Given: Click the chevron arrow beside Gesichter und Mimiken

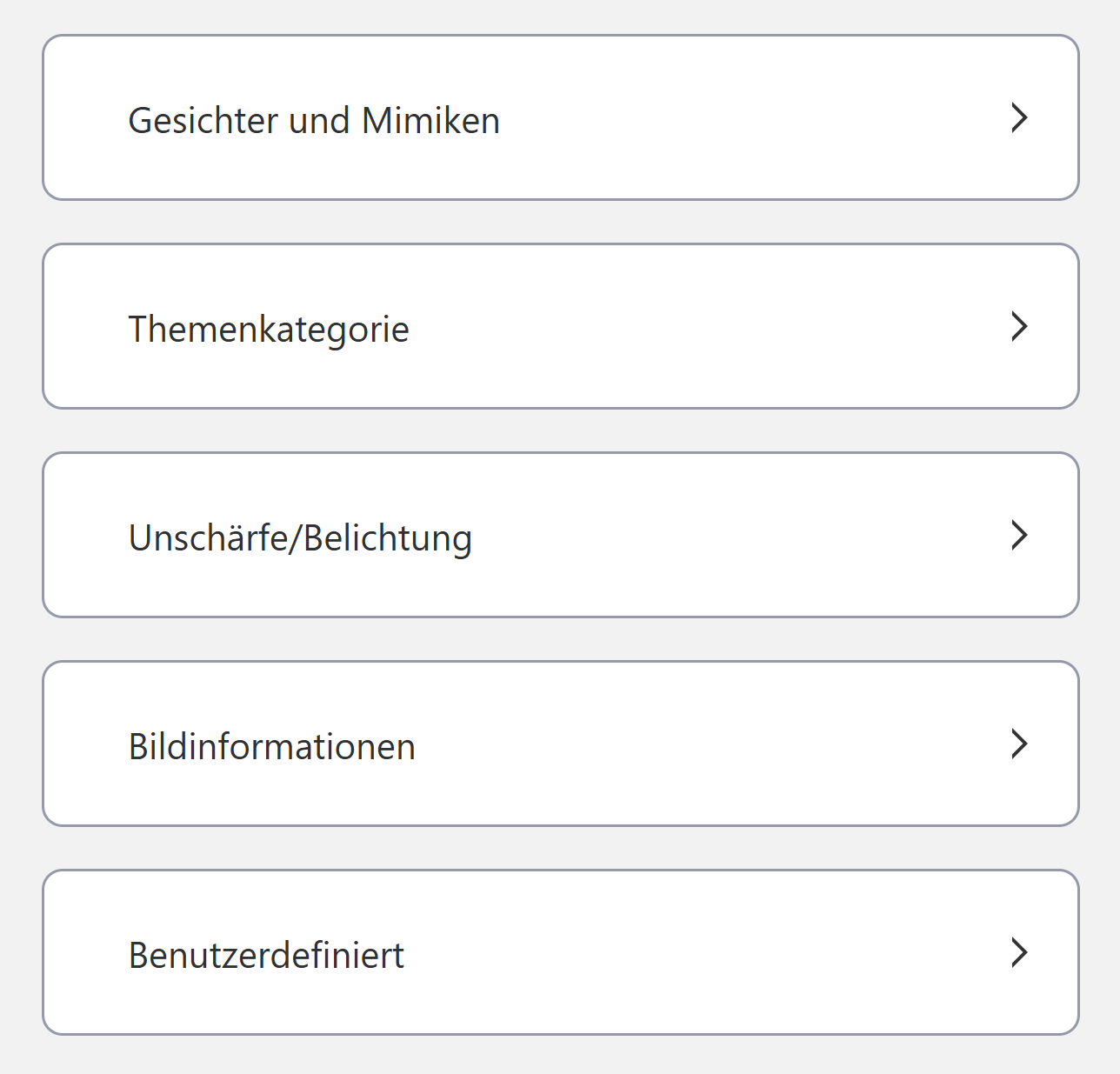Looking at the screenshot, I should 1019,117.
